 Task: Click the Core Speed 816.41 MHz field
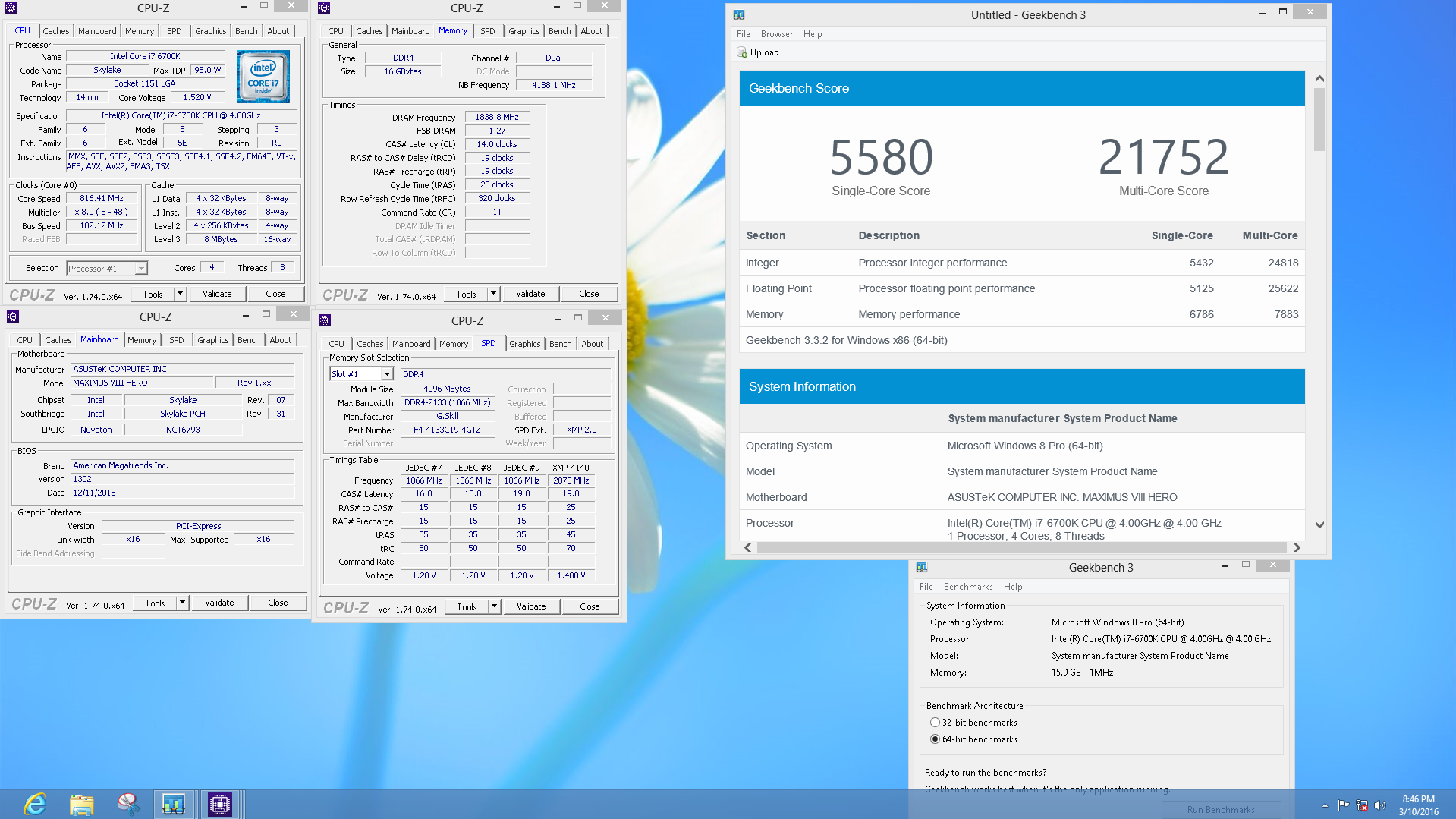tap(102, 199)
